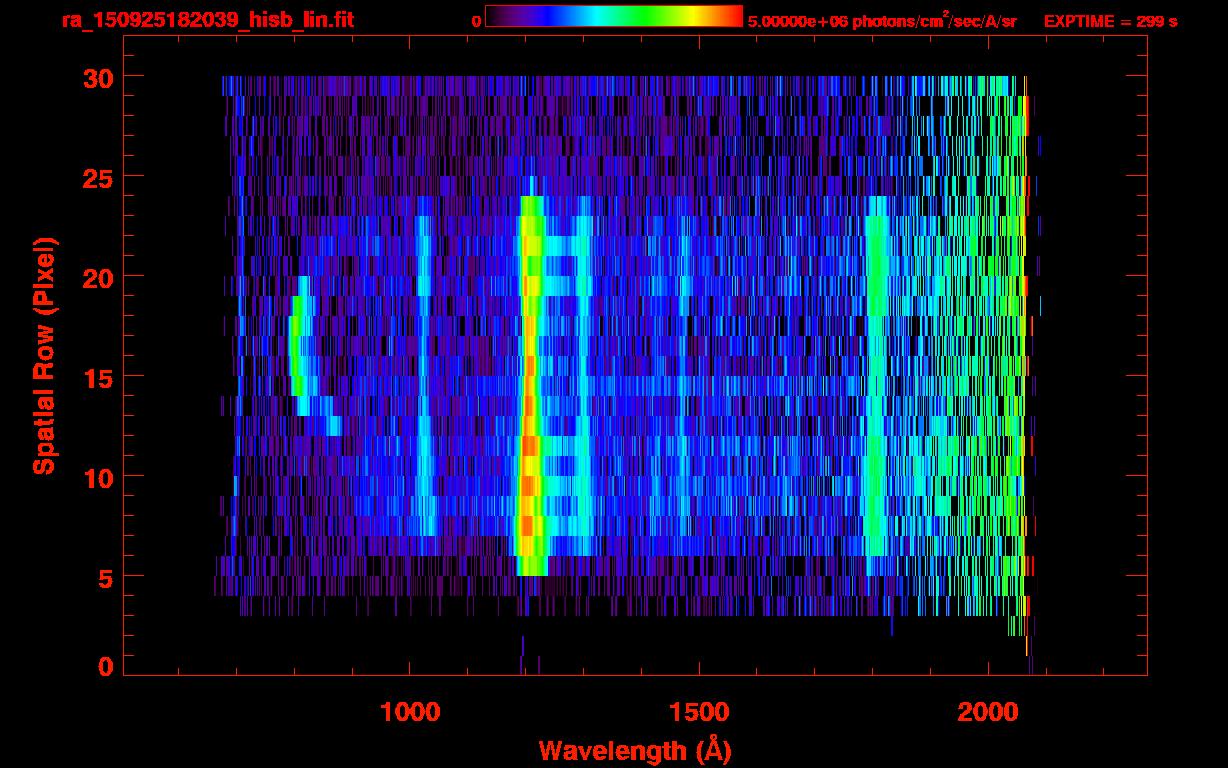Click the cyan emission band near 1800 Å
1228x768 pixels.
[x=877, y=385]
